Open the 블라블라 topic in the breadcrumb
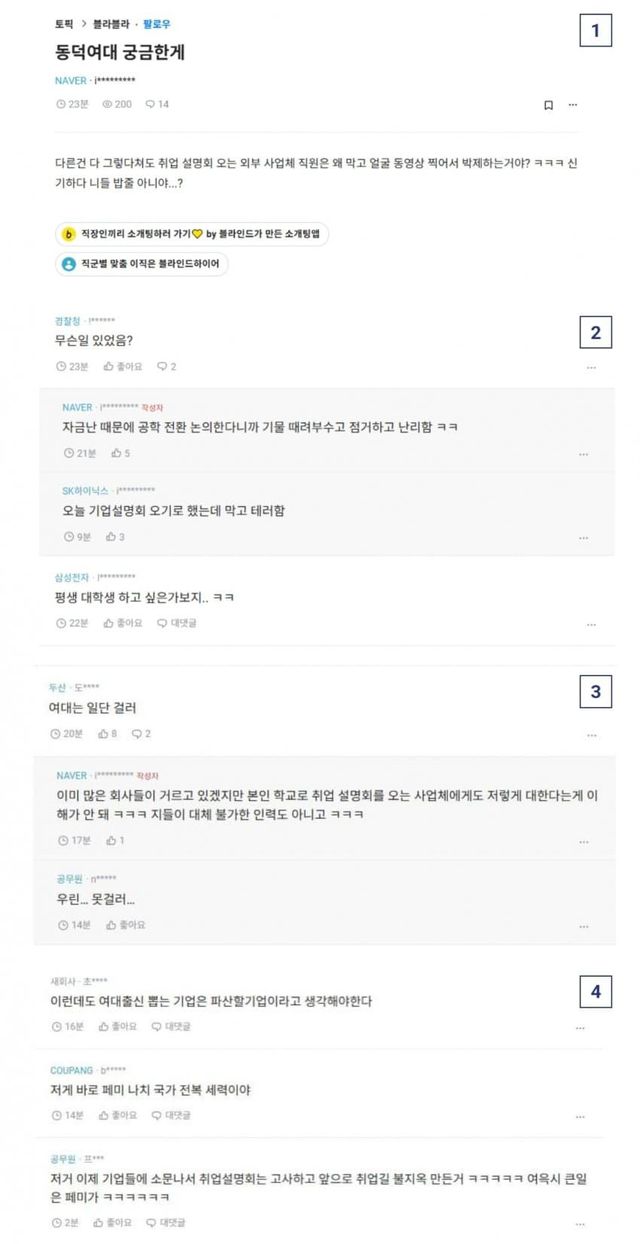Image resolution: width=640 pixels, height=1244 pixels. pos(106,24)
